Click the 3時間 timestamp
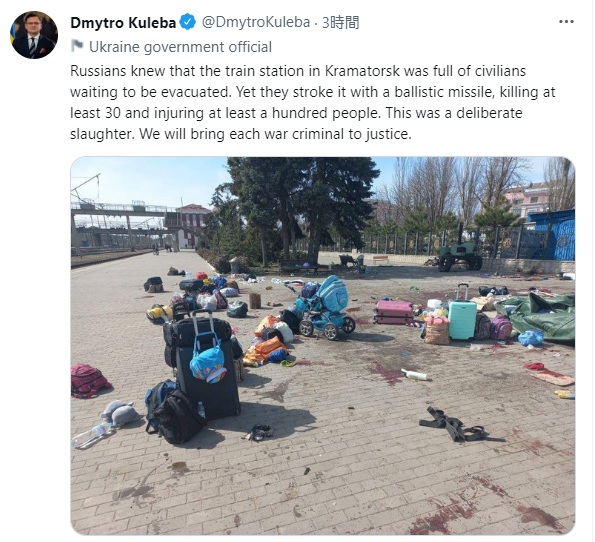595x542 pixels. click(x=340, y=23)
